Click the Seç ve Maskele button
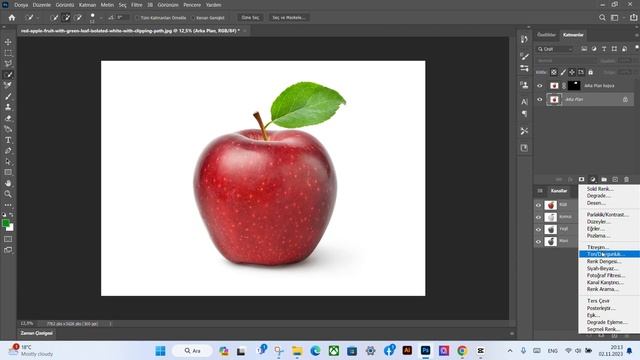The height and width of the screenshot is (360, 640). [289, 18]
